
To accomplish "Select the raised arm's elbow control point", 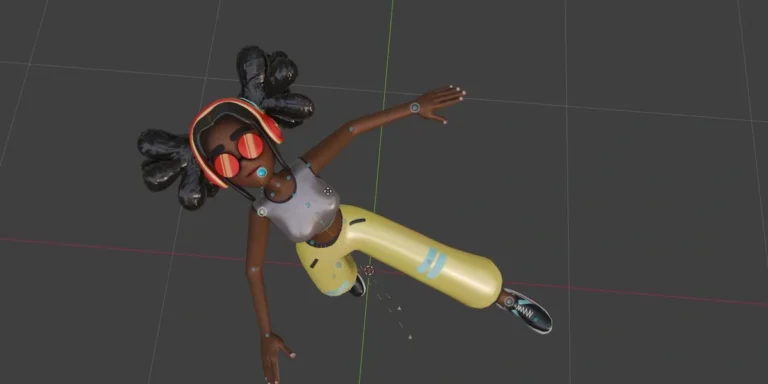I will point(351,130).
